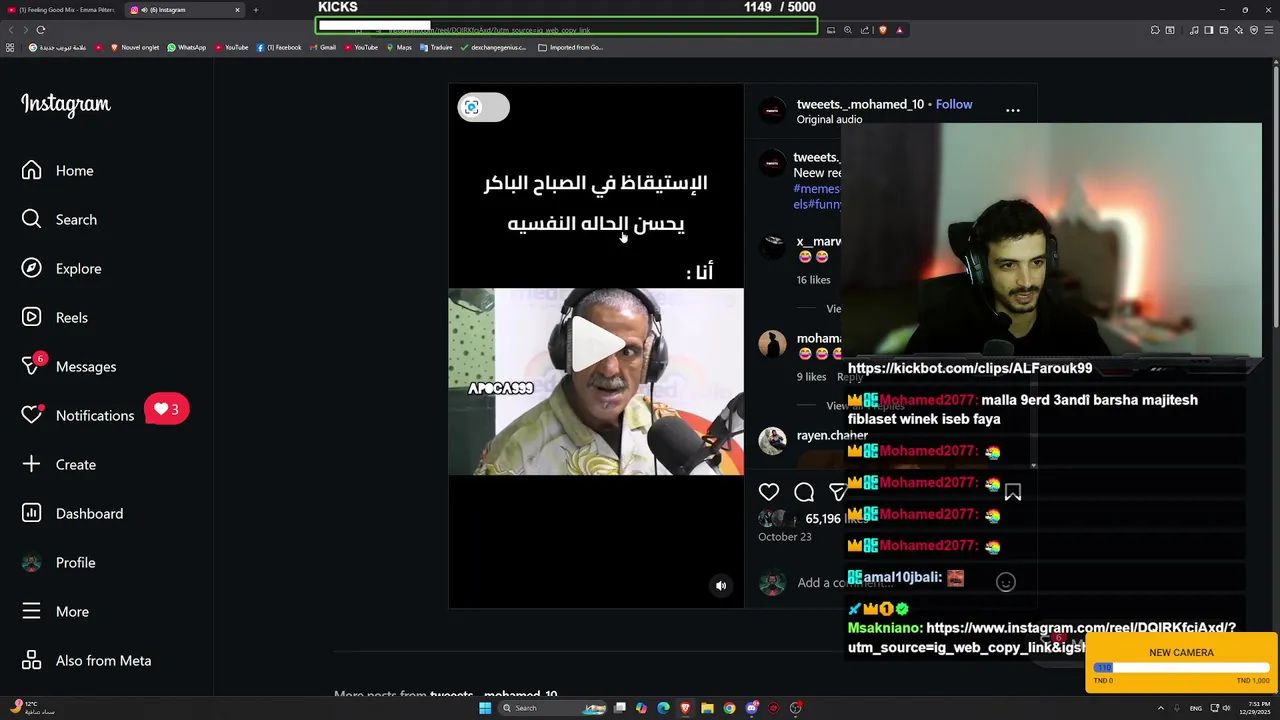Open the 7:51 PM taskbar clock
The width and height of the screenshot is (1280, 720).
click(x=1257, y=708)
